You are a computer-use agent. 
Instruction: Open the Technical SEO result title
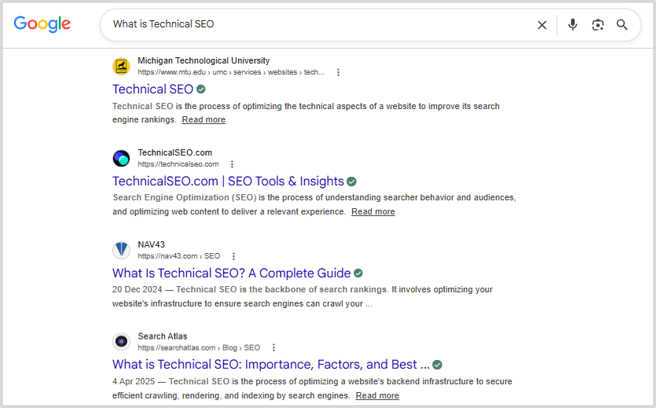pyautogui.click(x=153, y=89)
